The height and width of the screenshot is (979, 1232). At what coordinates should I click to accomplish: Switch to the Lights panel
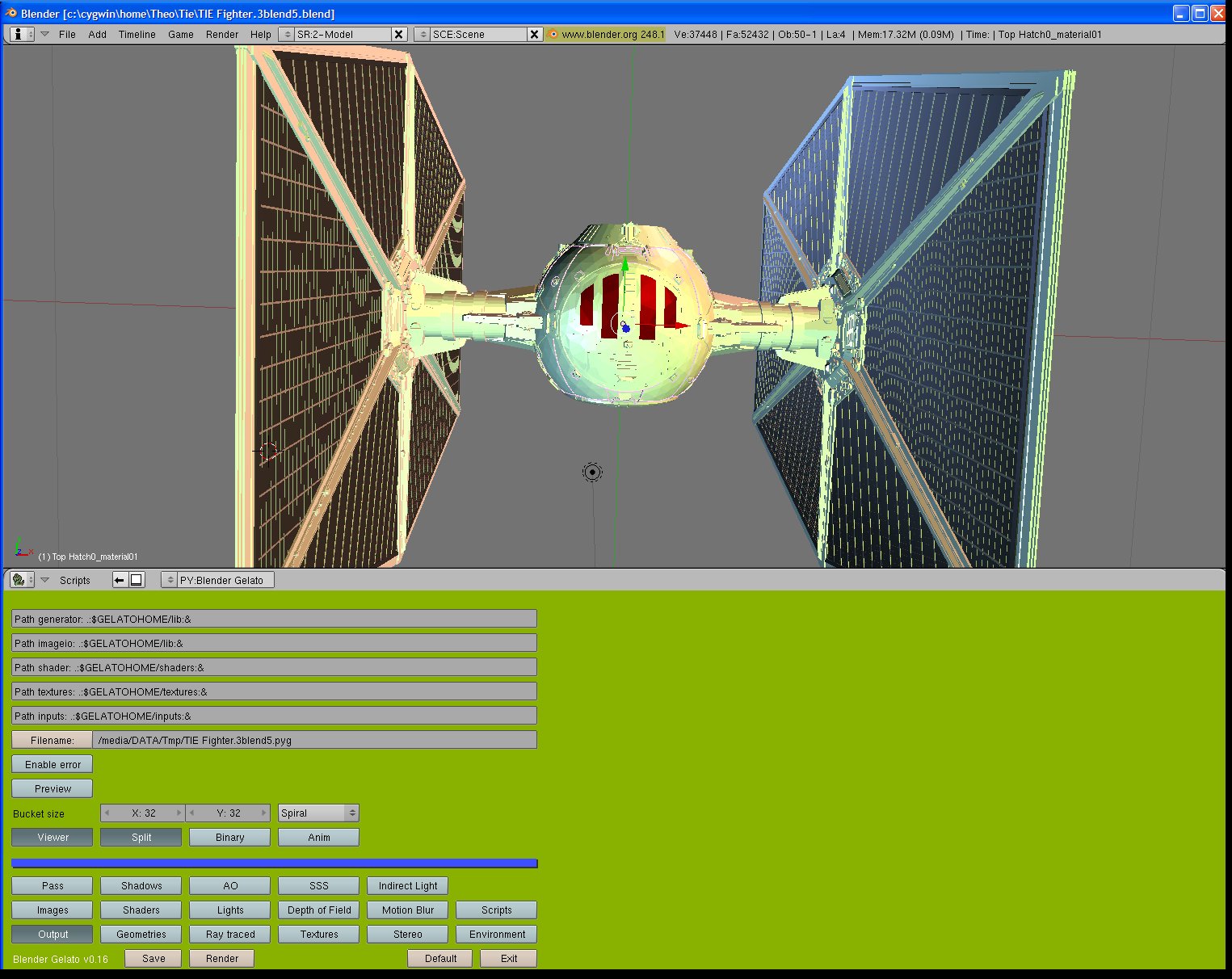[x=230, y=910]
